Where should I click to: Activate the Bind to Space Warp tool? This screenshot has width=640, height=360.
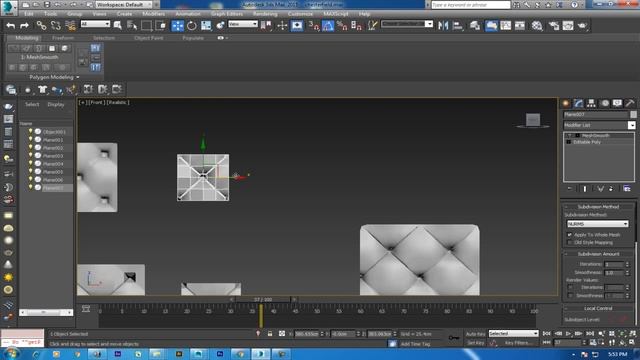[x=70, y=25]
